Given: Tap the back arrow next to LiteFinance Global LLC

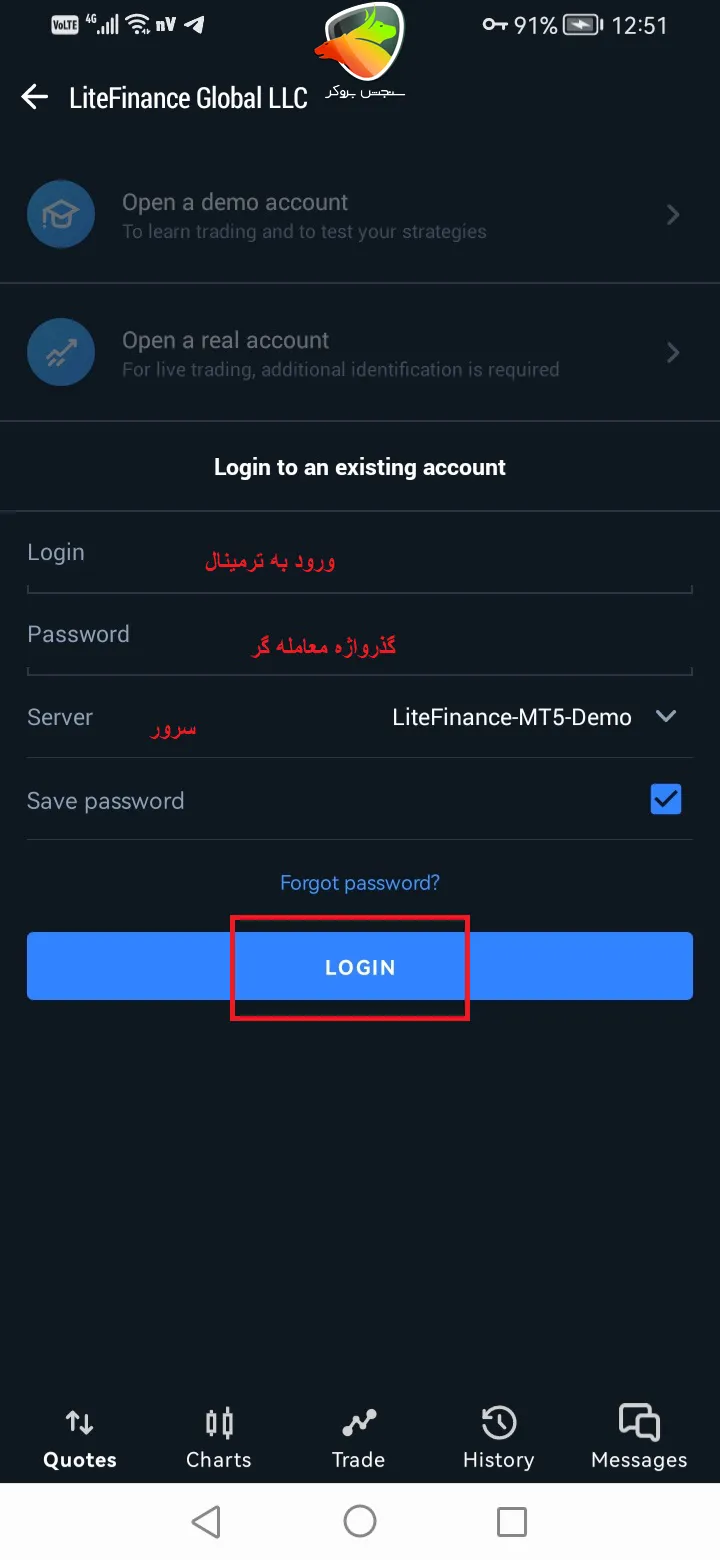Looking at the screenshot, I should coord(34,97).
